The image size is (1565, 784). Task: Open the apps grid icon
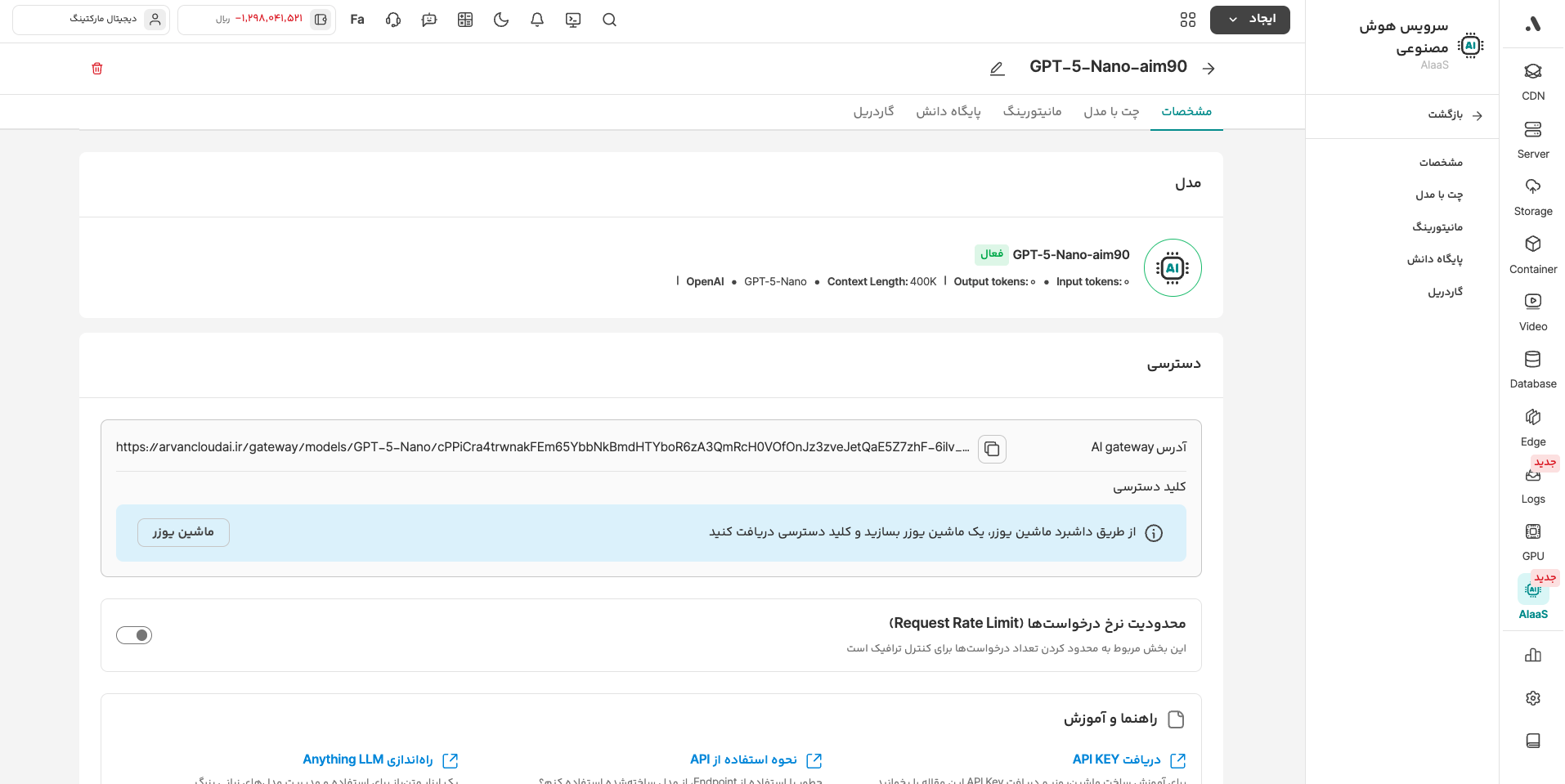[x=1187, y=20]
